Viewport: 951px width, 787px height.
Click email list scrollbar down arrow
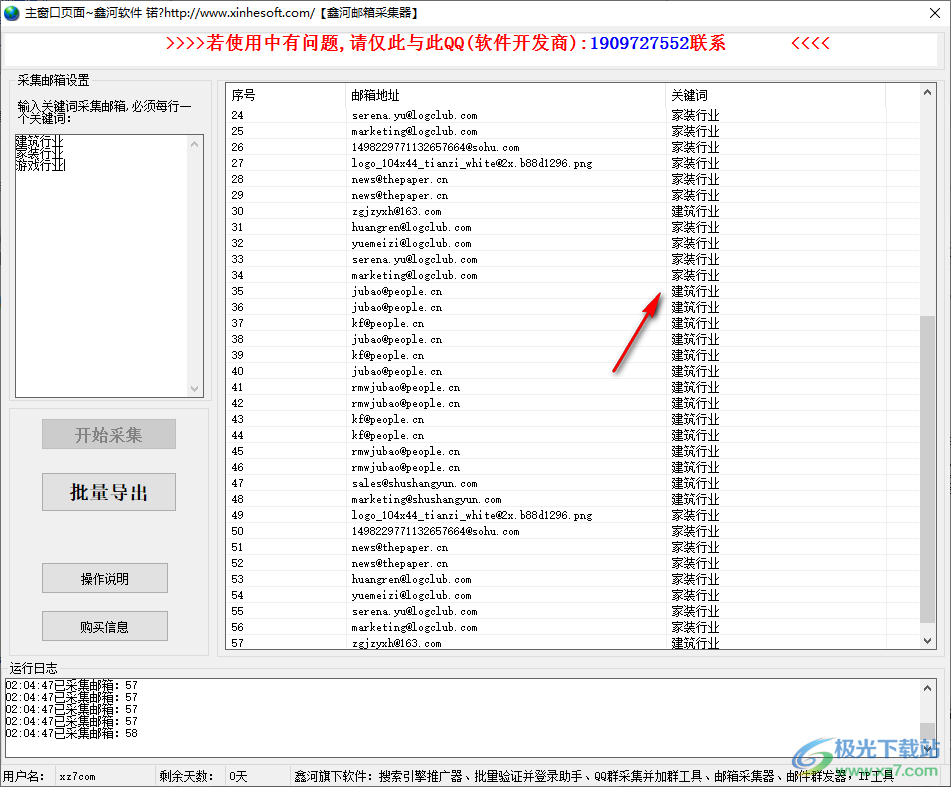(x=928, y=640)
